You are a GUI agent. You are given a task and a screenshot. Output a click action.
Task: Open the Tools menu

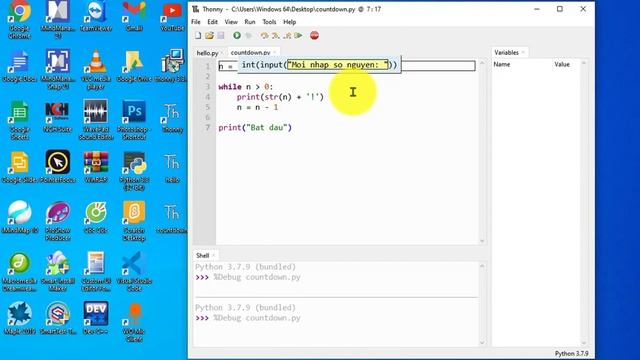point(269,22)
